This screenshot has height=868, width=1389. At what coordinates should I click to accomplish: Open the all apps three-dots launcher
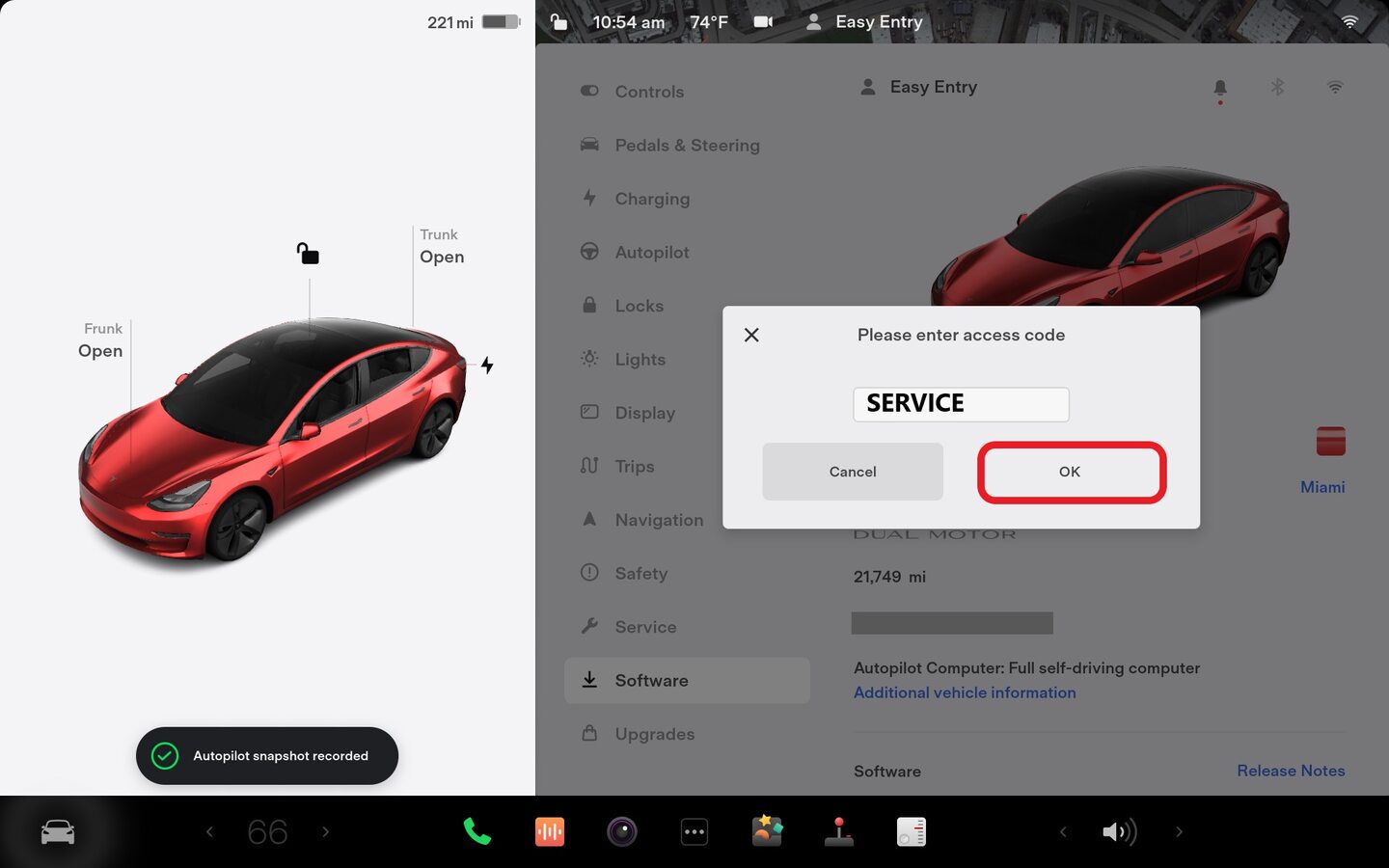click(x=694, y=831)
